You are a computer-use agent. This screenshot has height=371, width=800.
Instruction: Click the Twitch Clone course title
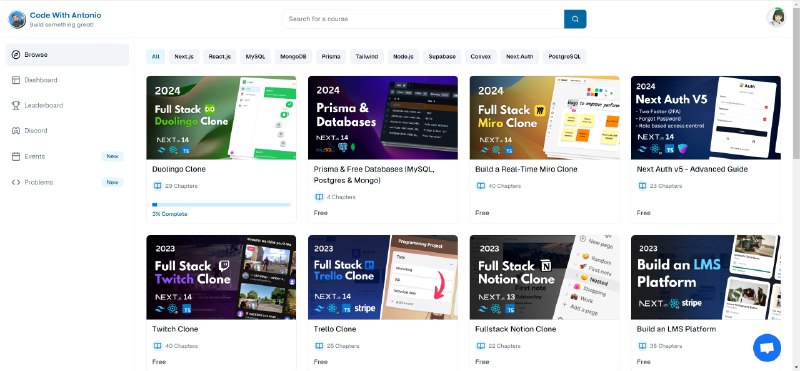click(x=175, y=329)
